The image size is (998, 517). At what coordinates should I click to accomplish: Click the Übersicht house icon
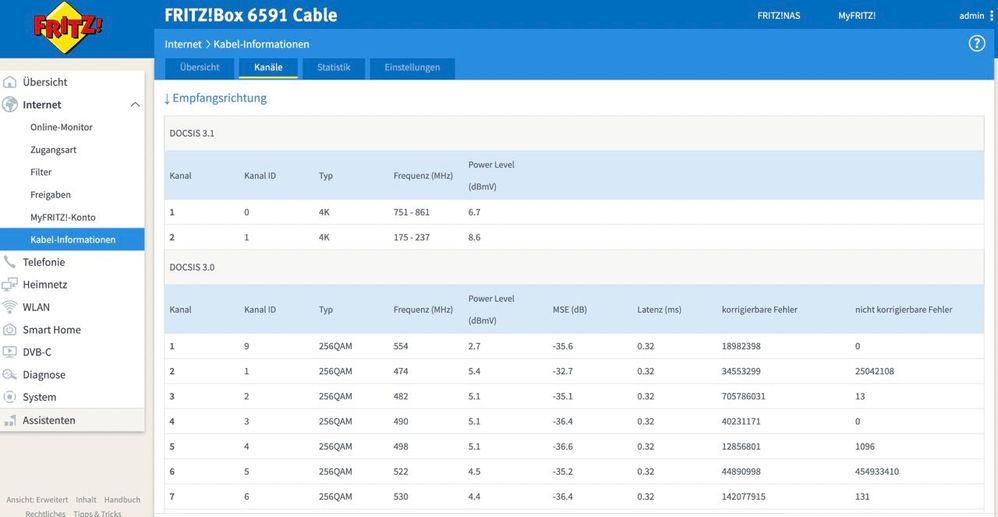pyautogui.click(x=10, y=82)
